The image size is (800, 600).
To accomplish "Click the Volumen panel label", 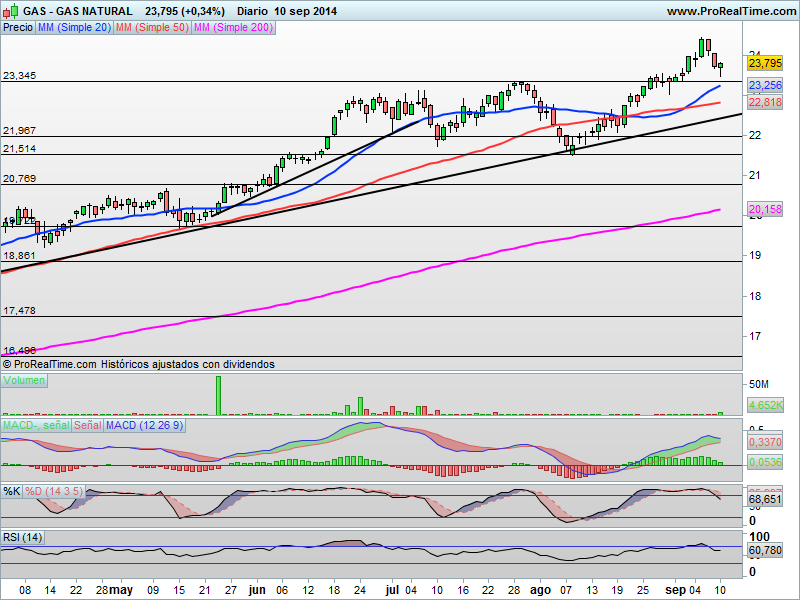I will tap(24, 381).
